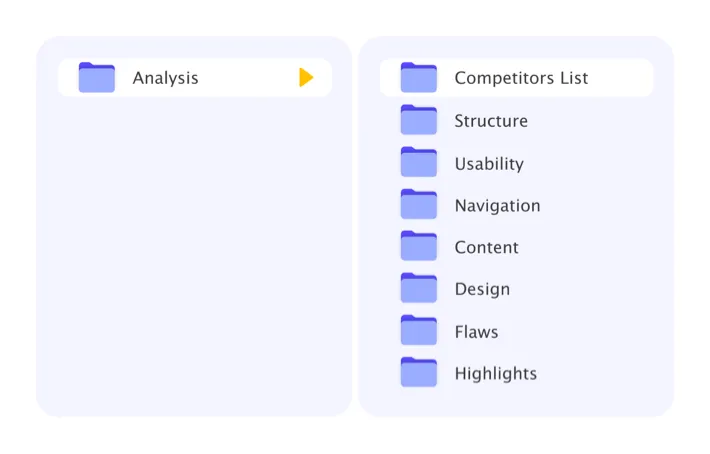
Task: Expand the Analysis folder yellow arrow
Action: click(306, 78)
